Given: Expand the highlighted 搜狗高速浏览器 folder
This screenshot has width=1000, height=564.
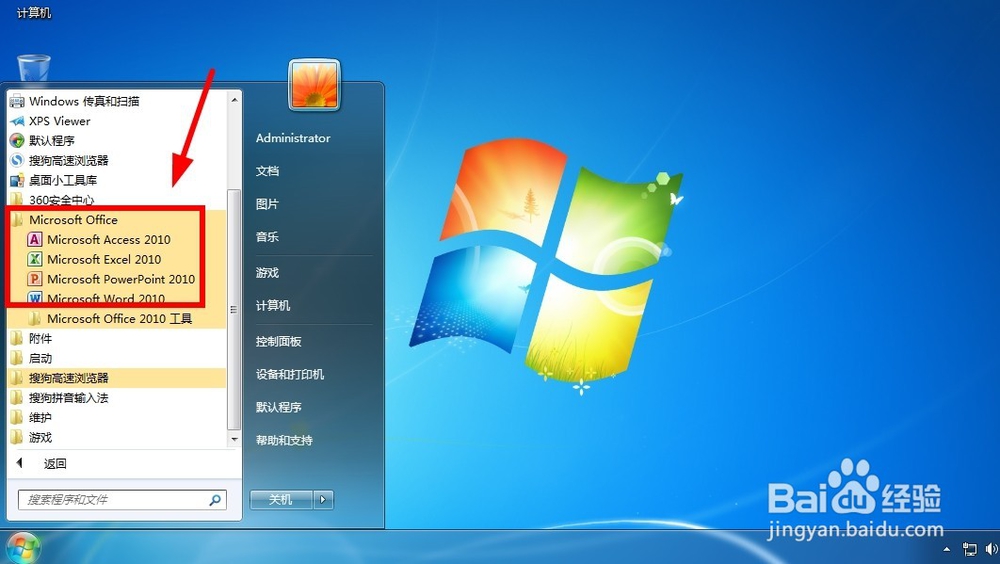Looking at the screenshot, I should point(116,378).
